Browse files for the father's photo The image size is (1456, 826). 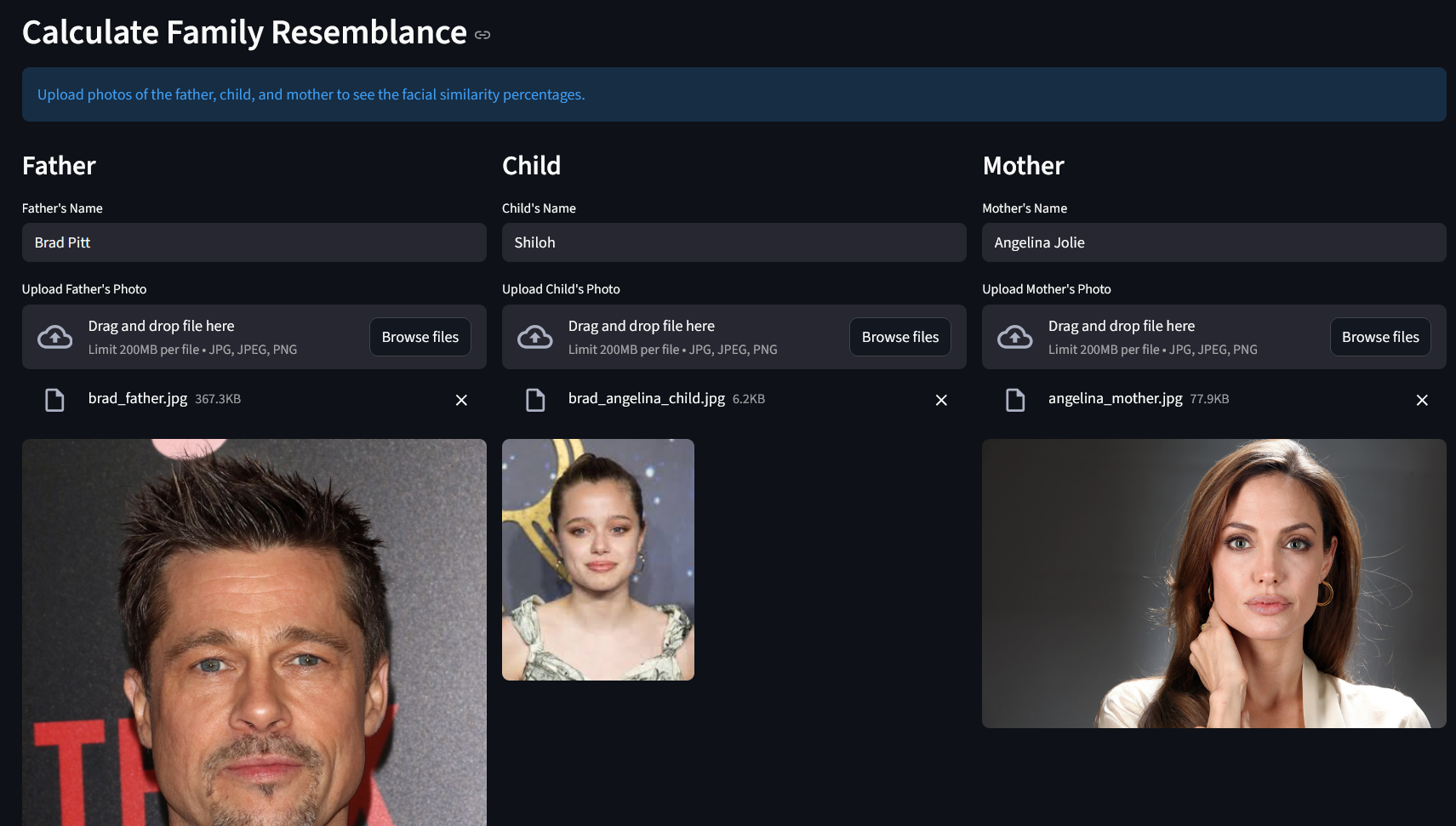420,337
